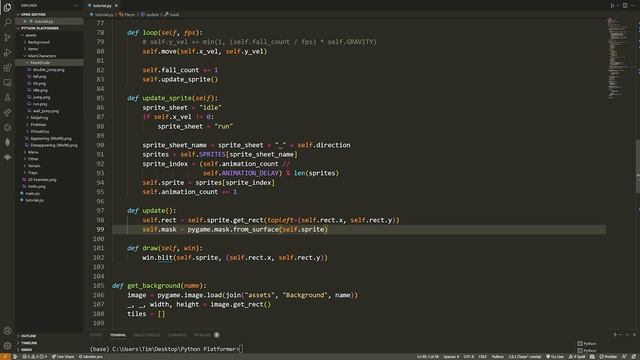Screen dimensions: 640x360
Task: Collapse the MainCharacters folder
Action: pyautogui.click(x=49, y=56)
